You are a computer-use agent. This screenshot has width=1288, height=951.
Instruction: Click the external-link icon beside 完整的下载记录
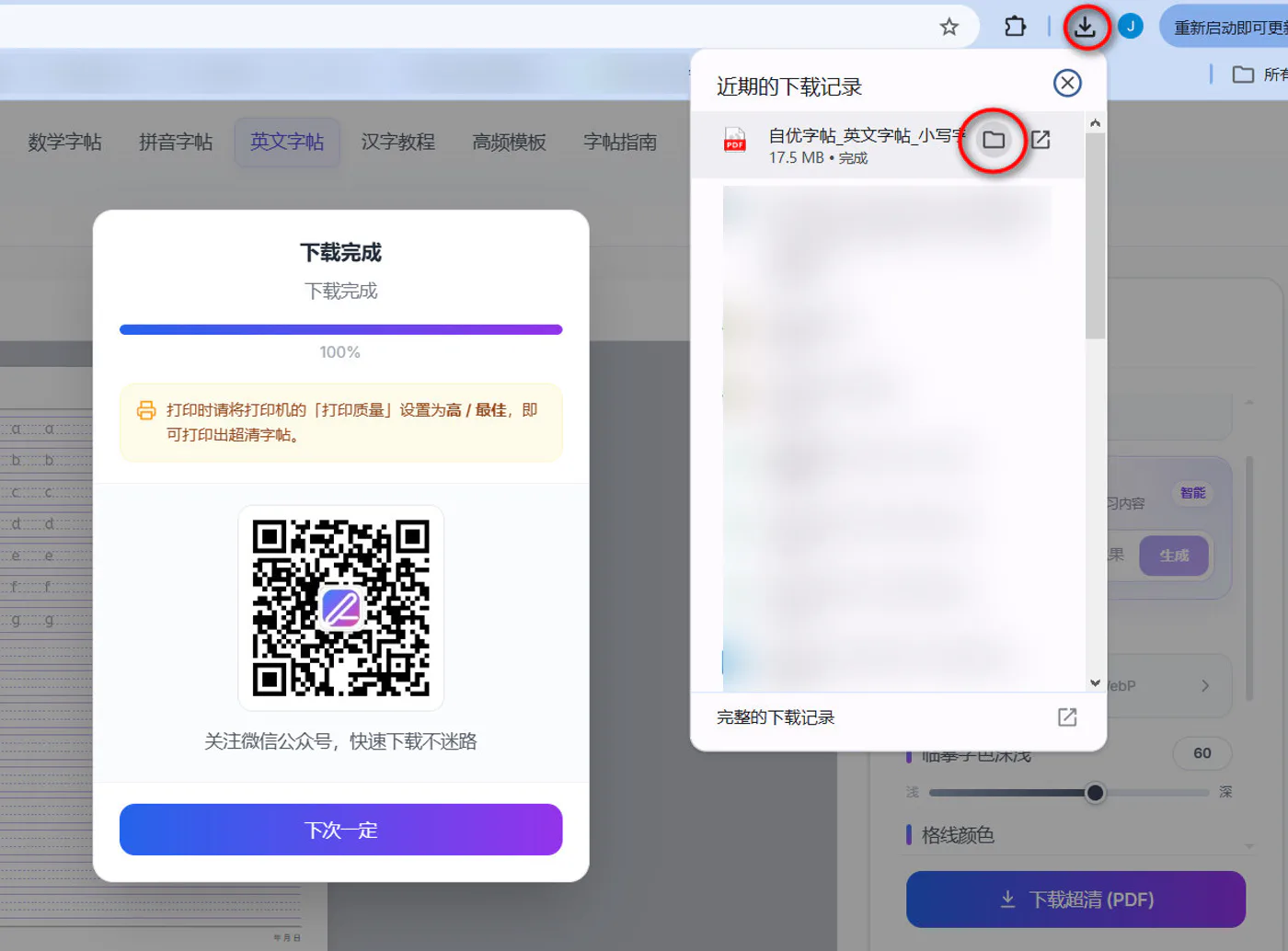pos(1067,717)
